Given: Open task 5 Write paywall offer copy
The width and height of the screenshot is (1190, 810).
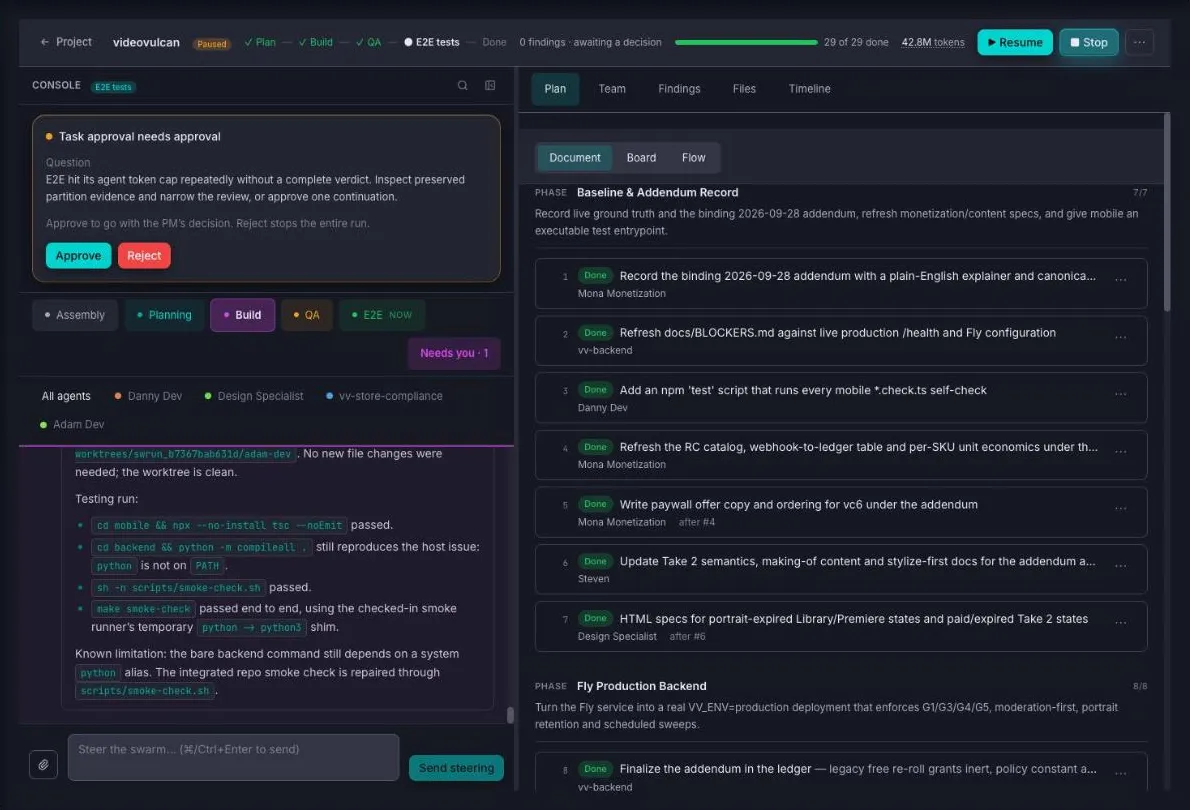Looking at the screenshot, I should tap(841, 512).
